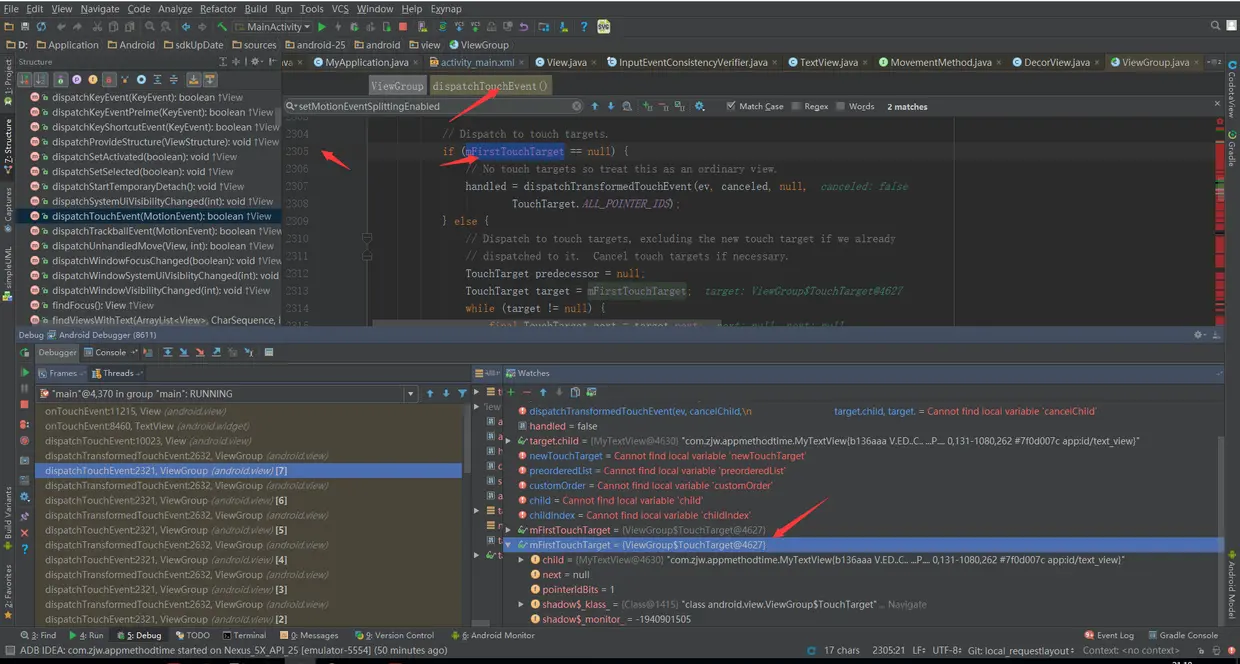Open the Analyze menu

tap(175, 8)
